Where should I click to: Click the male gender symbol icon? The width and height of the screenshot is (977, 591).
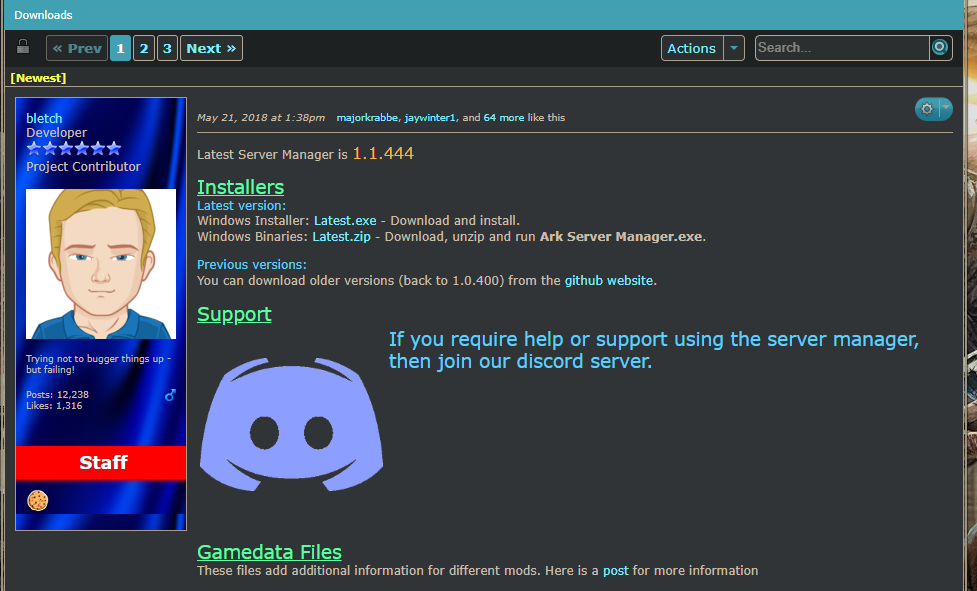[170, 395]
